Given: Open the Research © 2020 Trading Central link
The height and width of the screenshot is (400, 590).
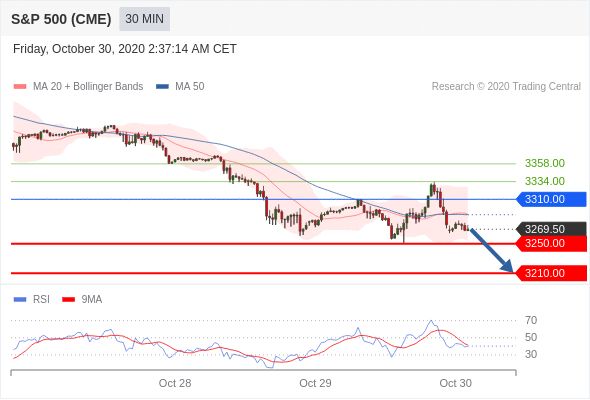Looking at the screenshot, I should 506,87.
